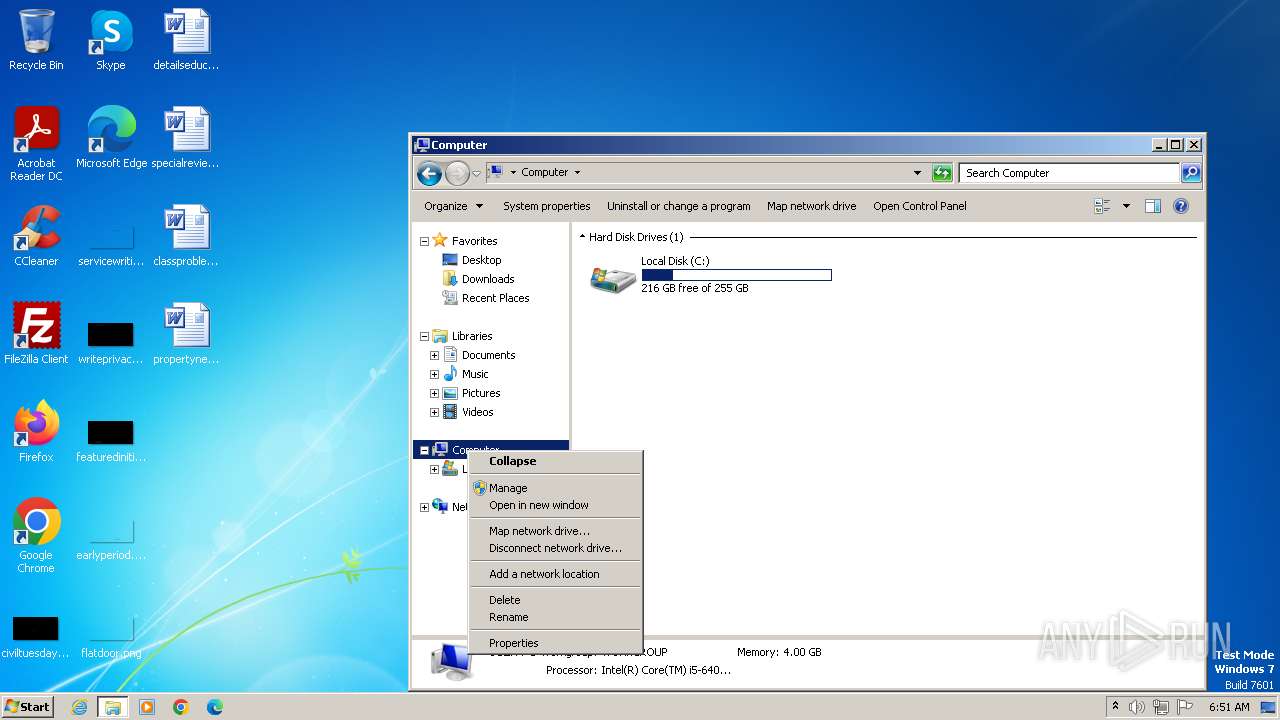The height and width of the screenshot is (720, 1280).
Task: Collapse the Libraries tree group
Action: point(424,336)
